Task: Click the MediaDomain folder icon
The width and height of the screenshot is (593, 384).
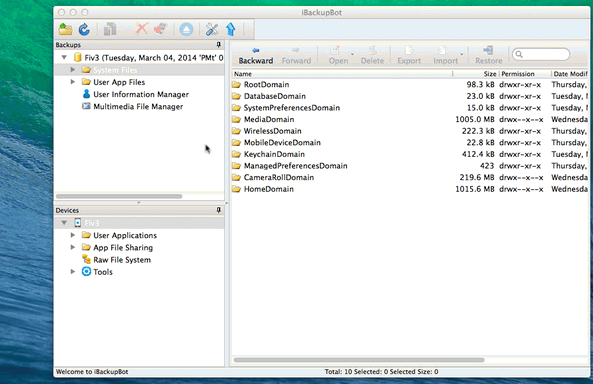Action: pos(236,119)
